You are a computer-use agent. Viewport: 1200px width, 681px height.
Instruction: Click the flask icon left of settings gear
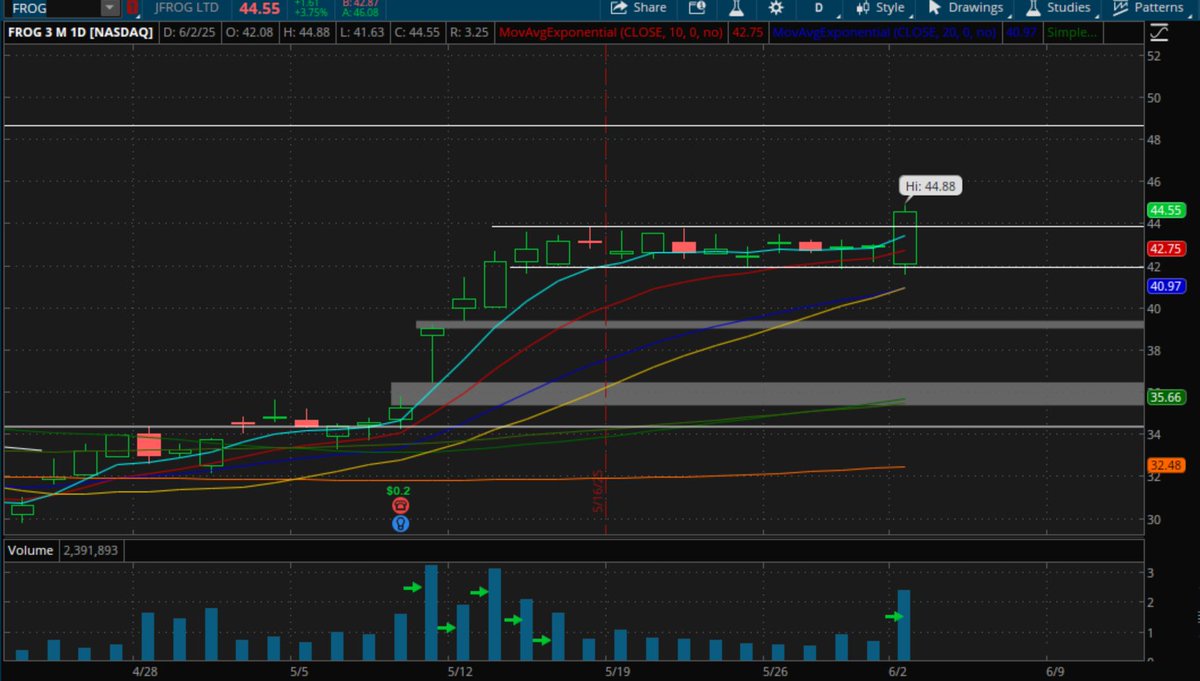click(x=736, y=8)
